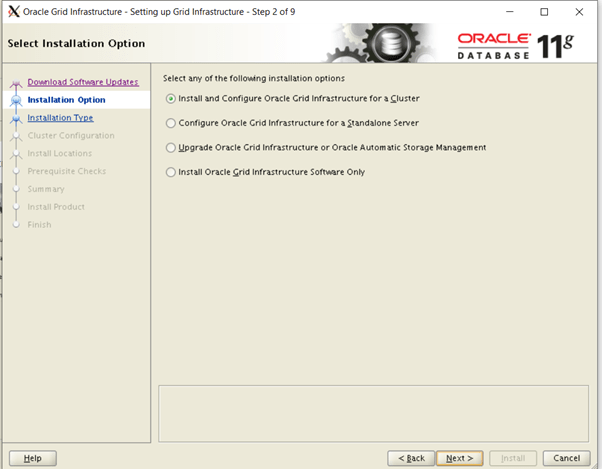Go to the Installation Type step link

pyautogui.click(x=60, y=118)
